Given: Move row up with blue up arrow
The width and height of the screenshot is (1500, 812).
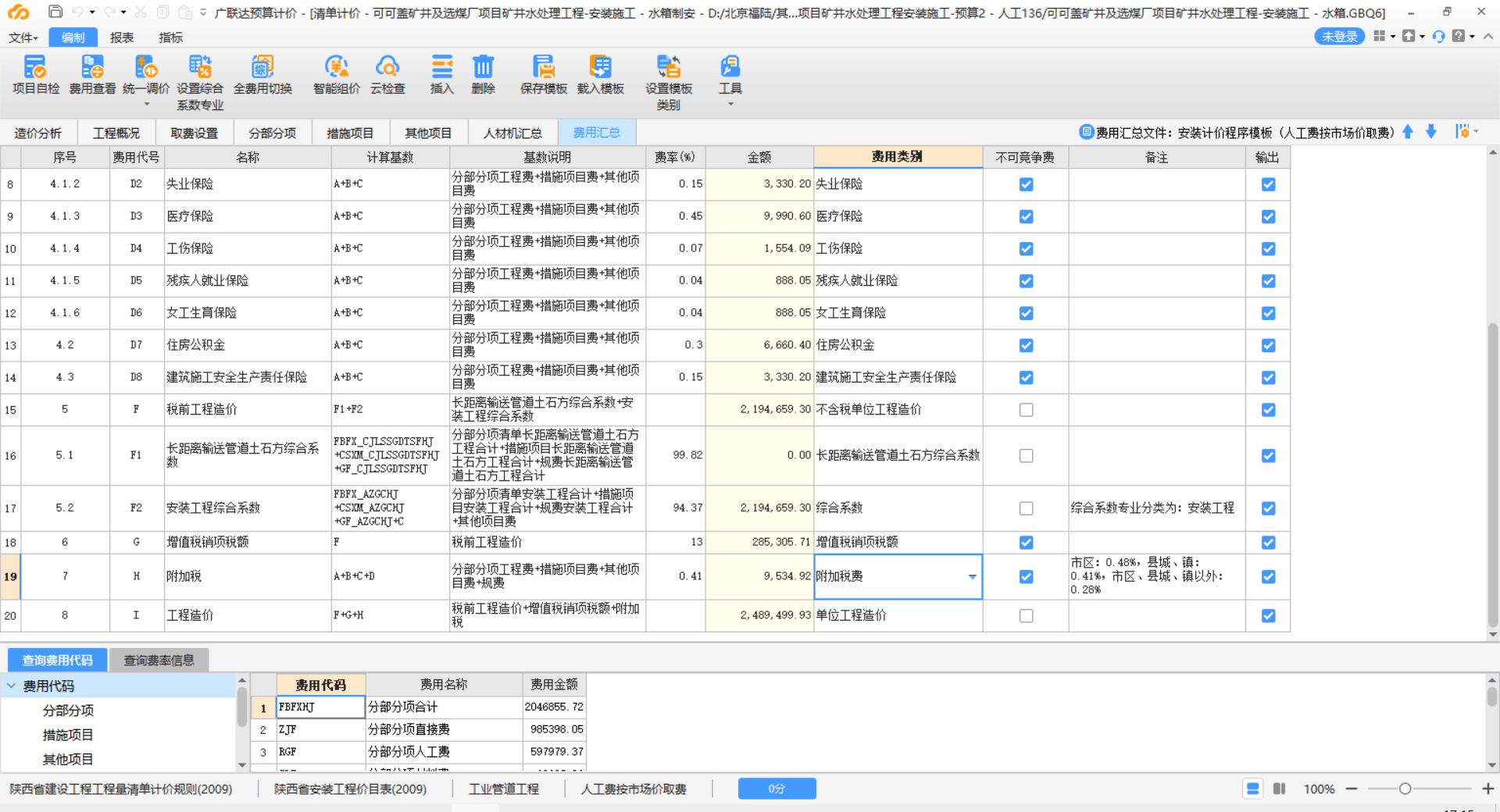Looking at the screenshot, I should pos(1408,132).
